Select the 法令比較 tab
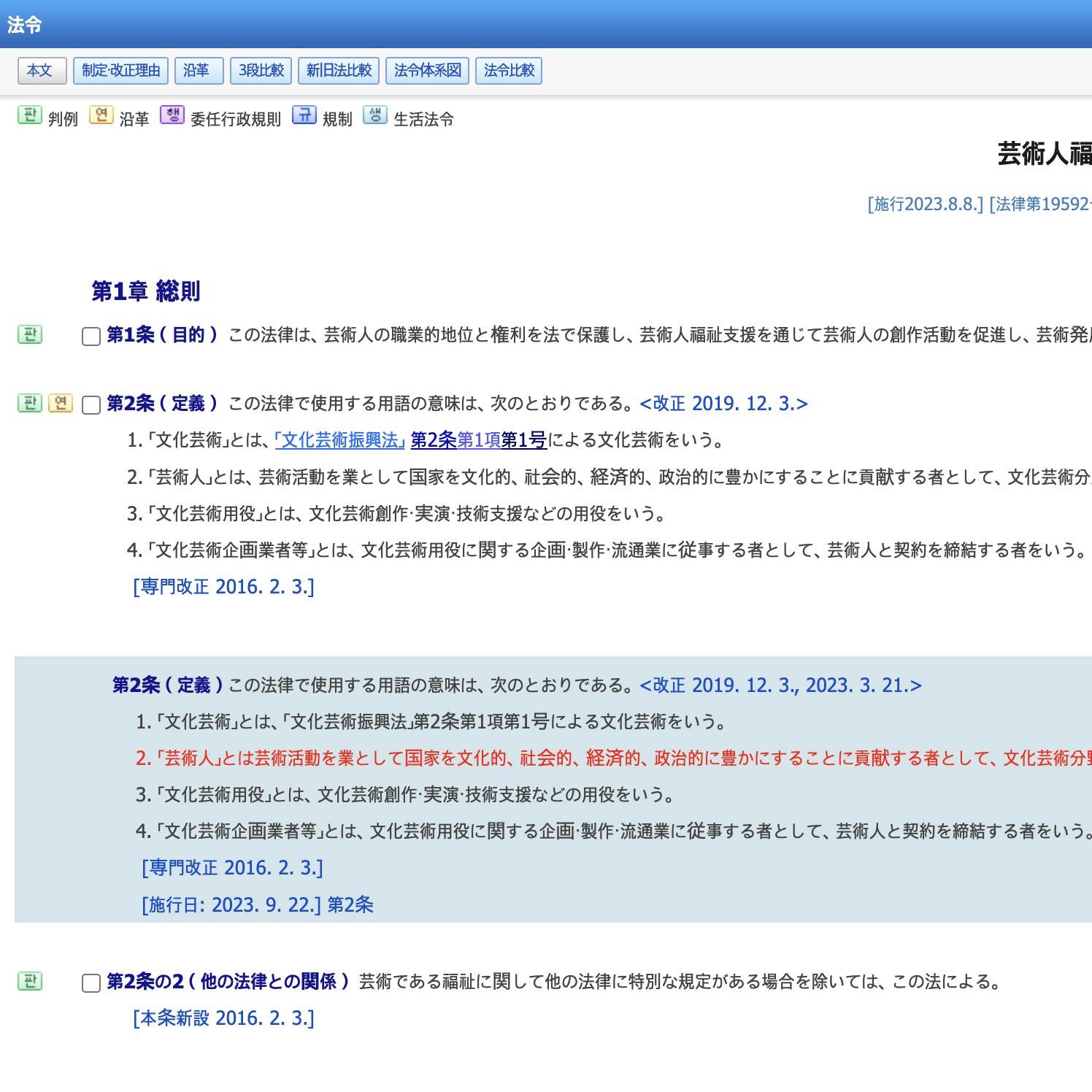 (509, 71)
